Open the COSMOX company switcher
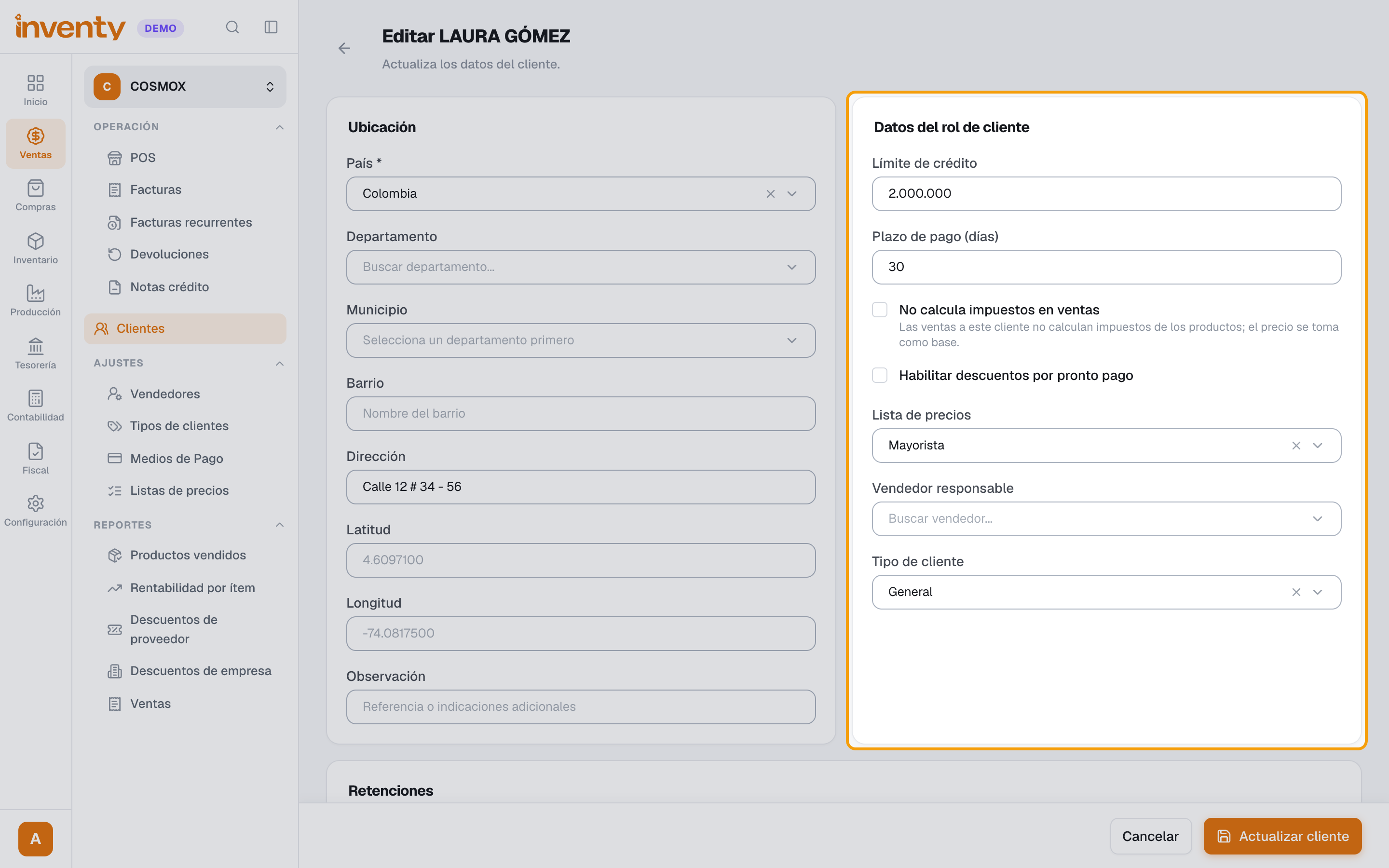 pyautogui.click(x=185, y=87)
